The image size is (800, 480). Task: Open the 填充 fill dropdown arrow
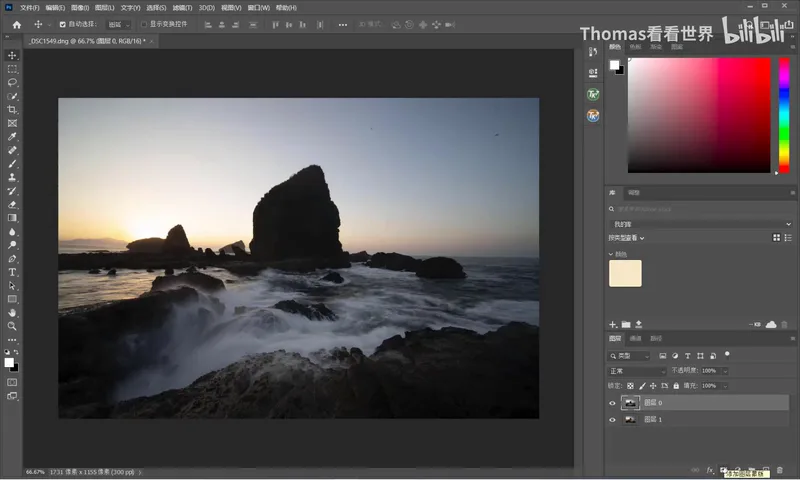725,386
